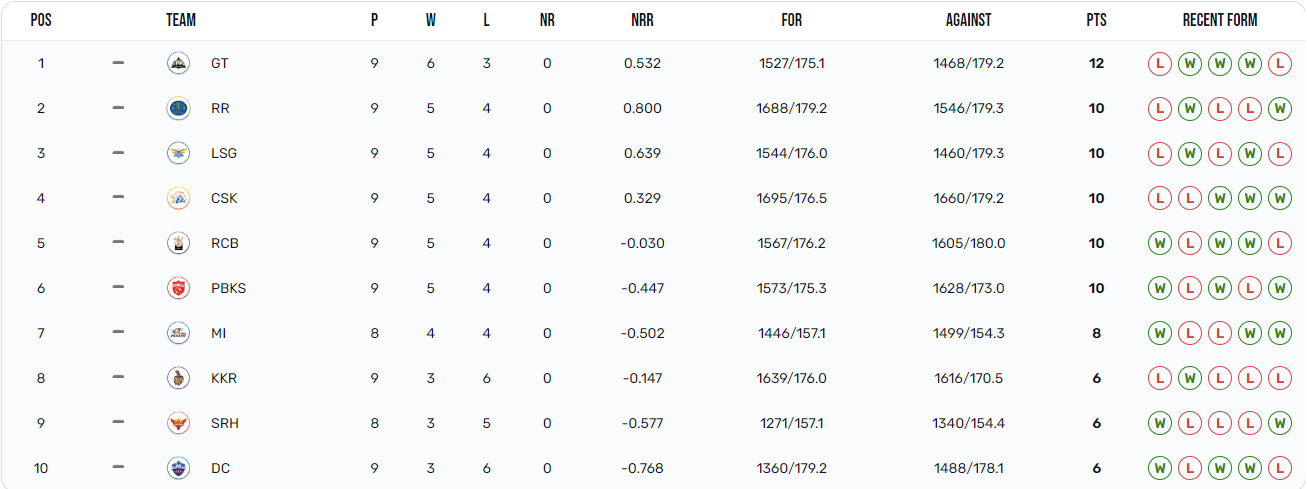Click the position change dash for RR
The width and height of the screenshot is (1307, 489).
(118, 108)
